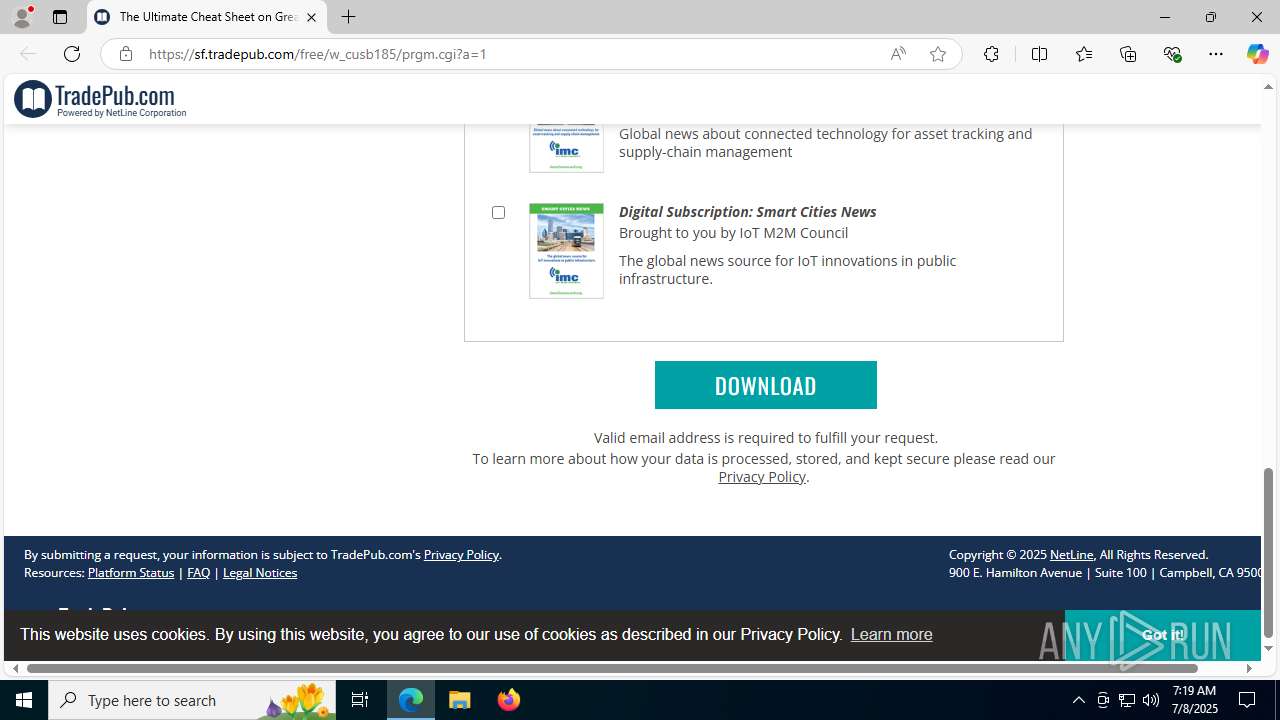Open Settings and more menu

tap(1216, 54)
